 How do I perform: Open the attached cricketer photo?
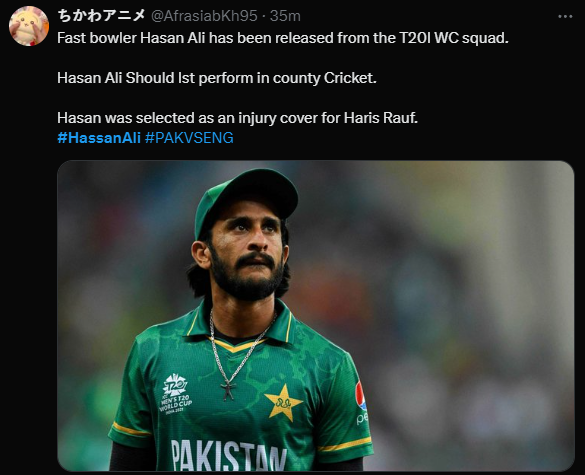(x=316, y=316)
